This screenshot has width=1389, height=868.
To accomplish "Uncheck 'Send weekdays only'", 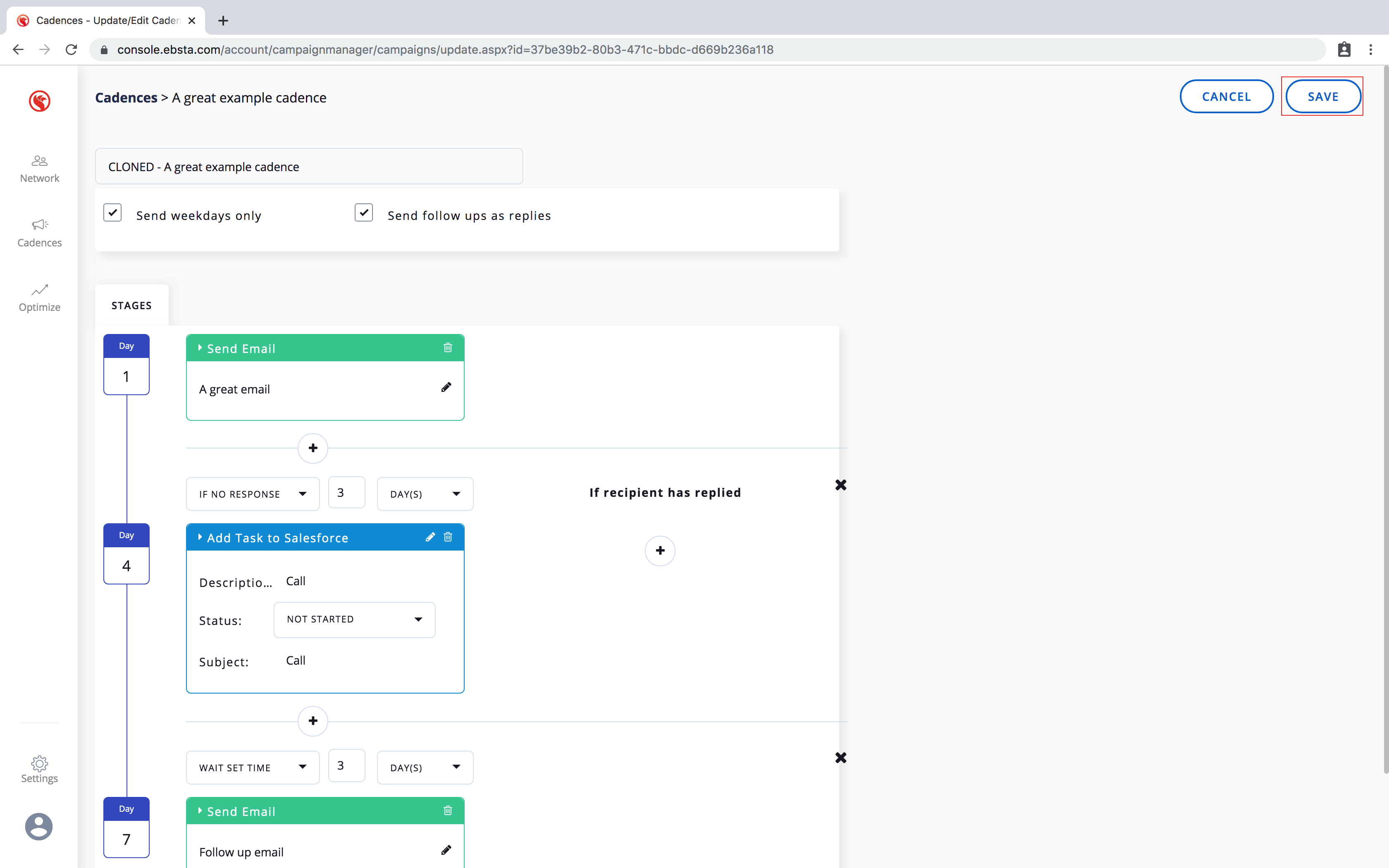I will click(112, 212).
